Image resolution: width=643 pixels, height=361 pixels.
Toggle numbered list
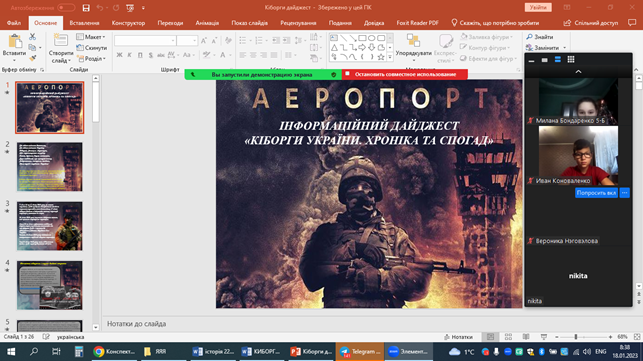coord(260,41)
